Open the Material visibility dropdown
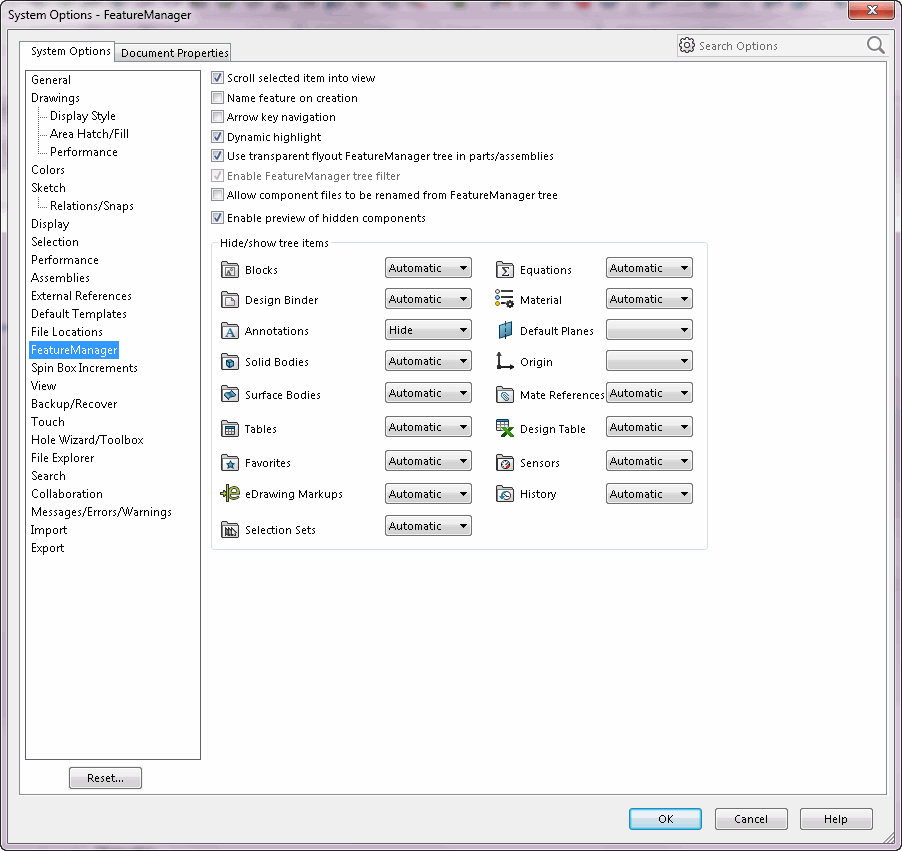Viewport: 902px width, 851px height. click(x=649, y=299)
